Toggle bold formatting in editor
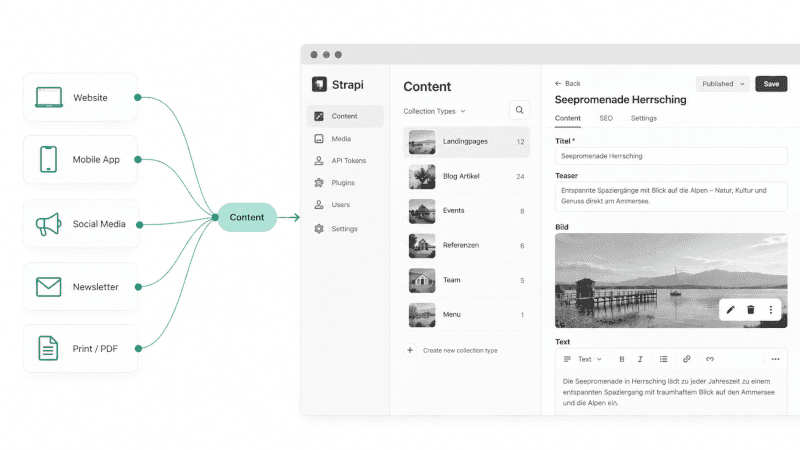800x450 pixels. [621, 359]
